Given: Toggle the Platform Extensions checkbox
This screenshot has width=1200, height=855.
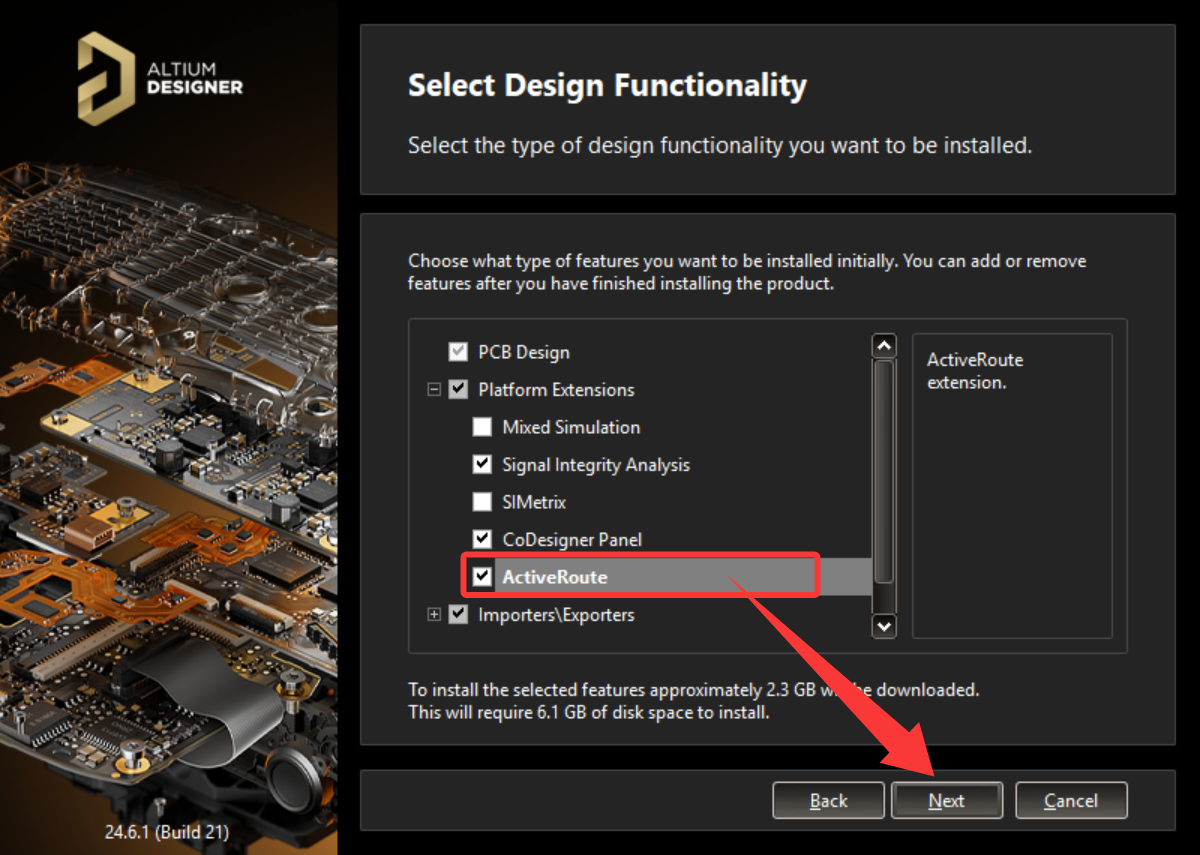Looking at the screenshot, I should [458, 390].
